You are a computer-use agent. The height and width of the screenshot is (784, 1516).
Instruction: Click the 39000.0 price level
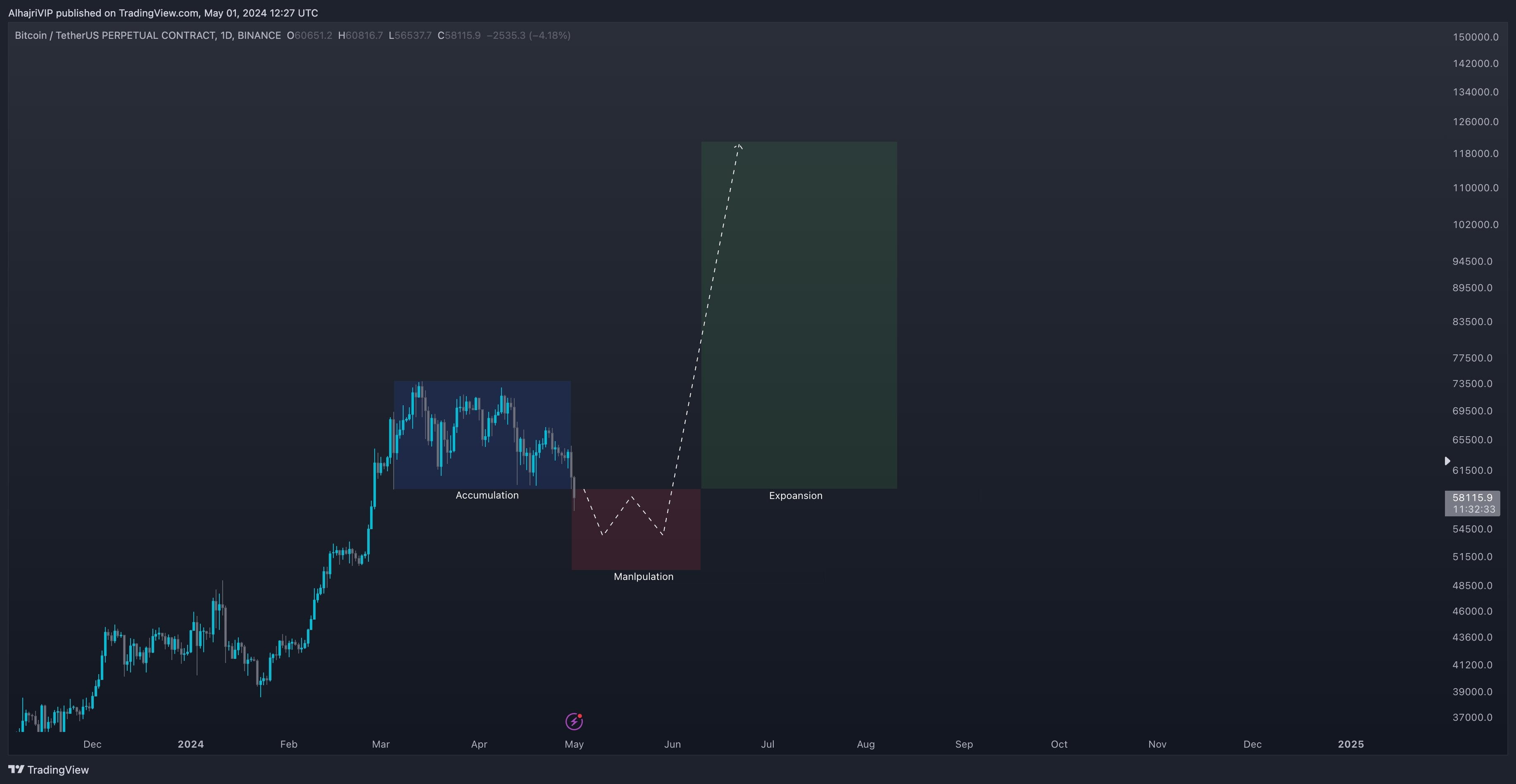pyautogui.click(x=1473, y=691)
